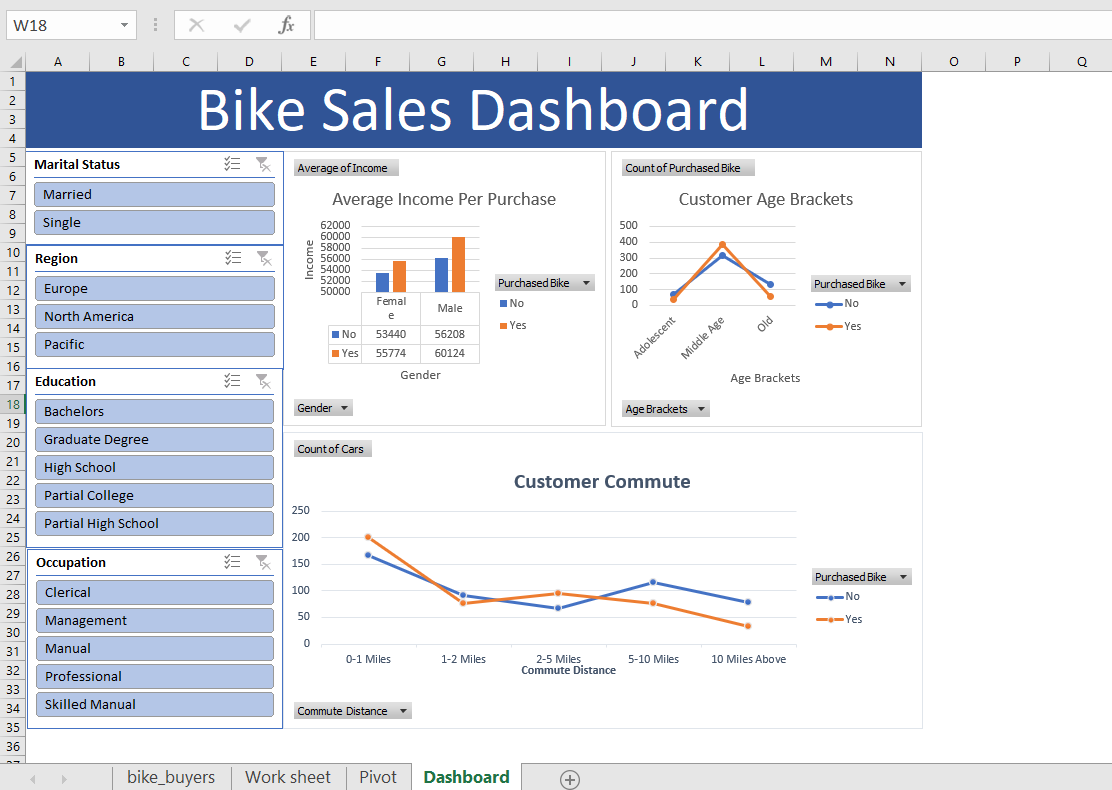Toggle multi-select in Marital Status slicer
This screenshot has height=790, width=1112.
[x=232, y=164]
